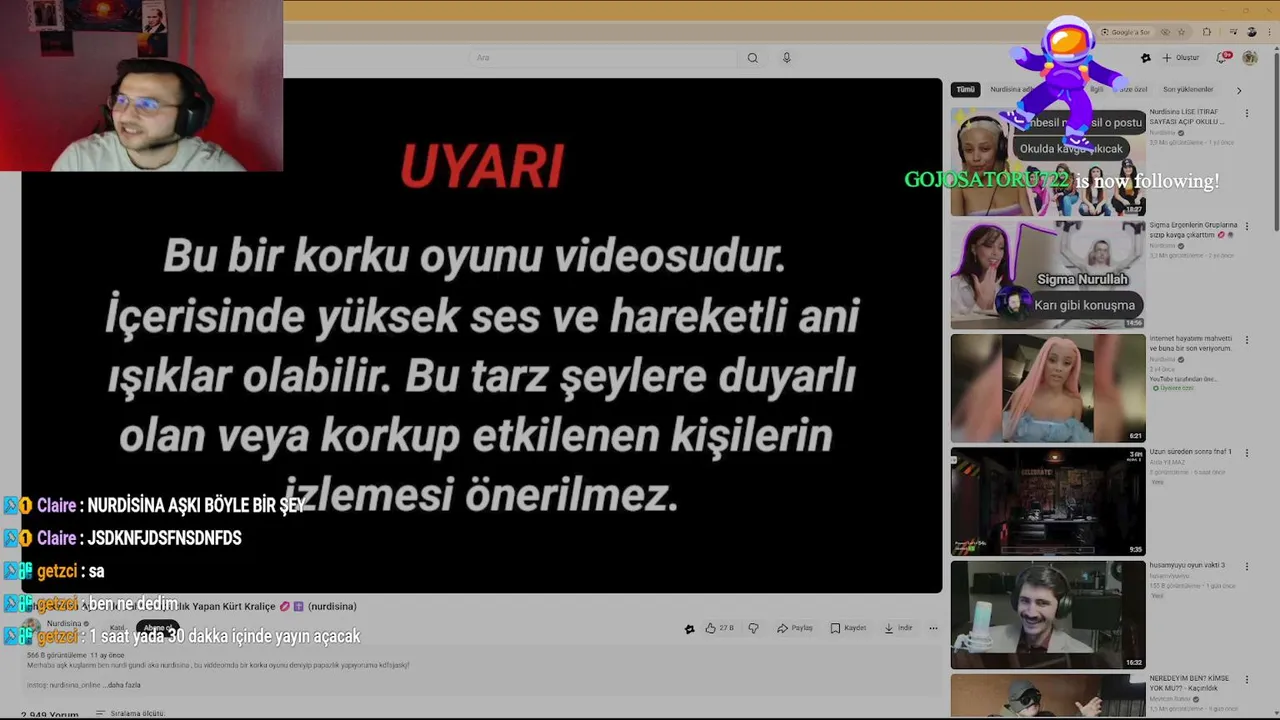This screenshot has height=720, width=1280.
Task: Dislike the video with thumbs-down
Action: [x=753, y=628]
